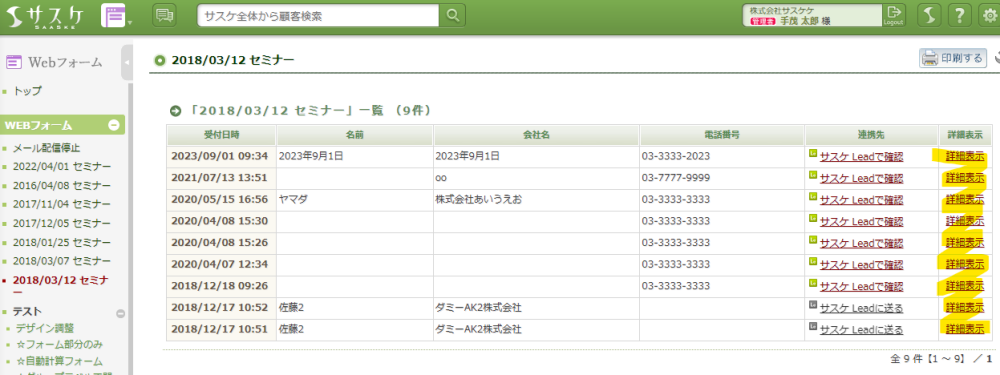This screenshot has height=375, width=1000.
Task: Click the 会社名 column header
Action: click(536, 135)
